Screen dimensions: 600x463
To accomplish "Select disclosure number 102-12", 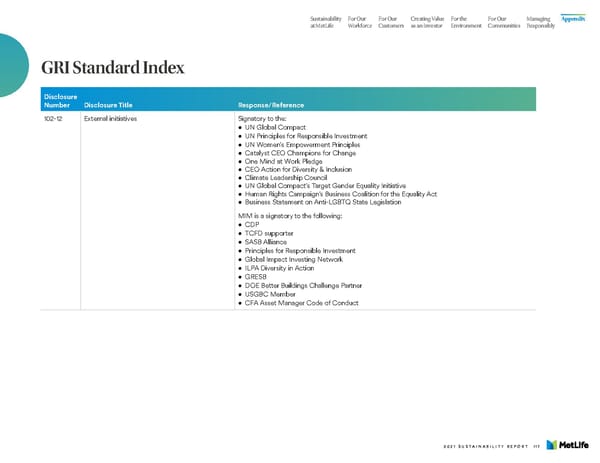I will (x=53, y=118).
